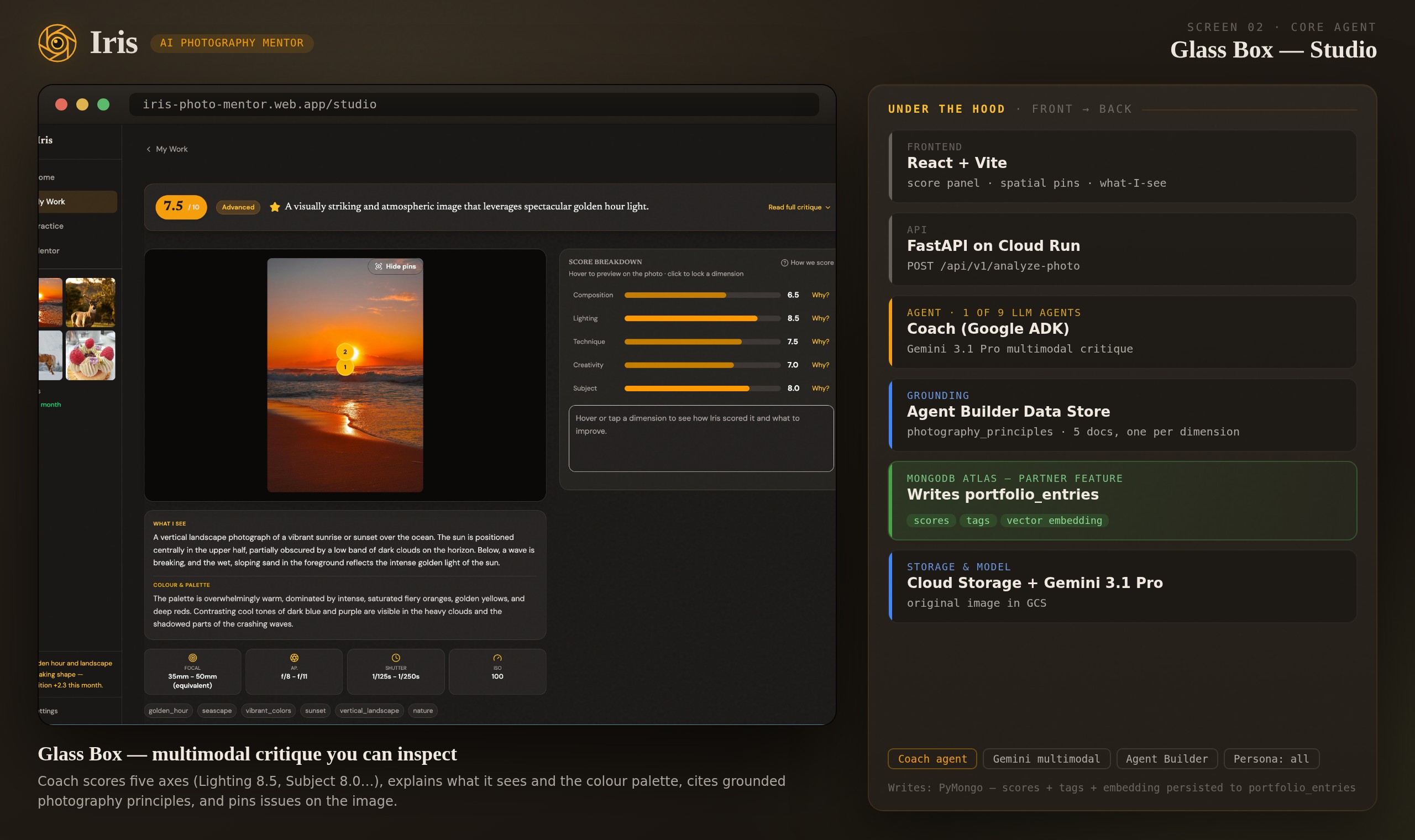Click the red window close dot

point(62,104)
